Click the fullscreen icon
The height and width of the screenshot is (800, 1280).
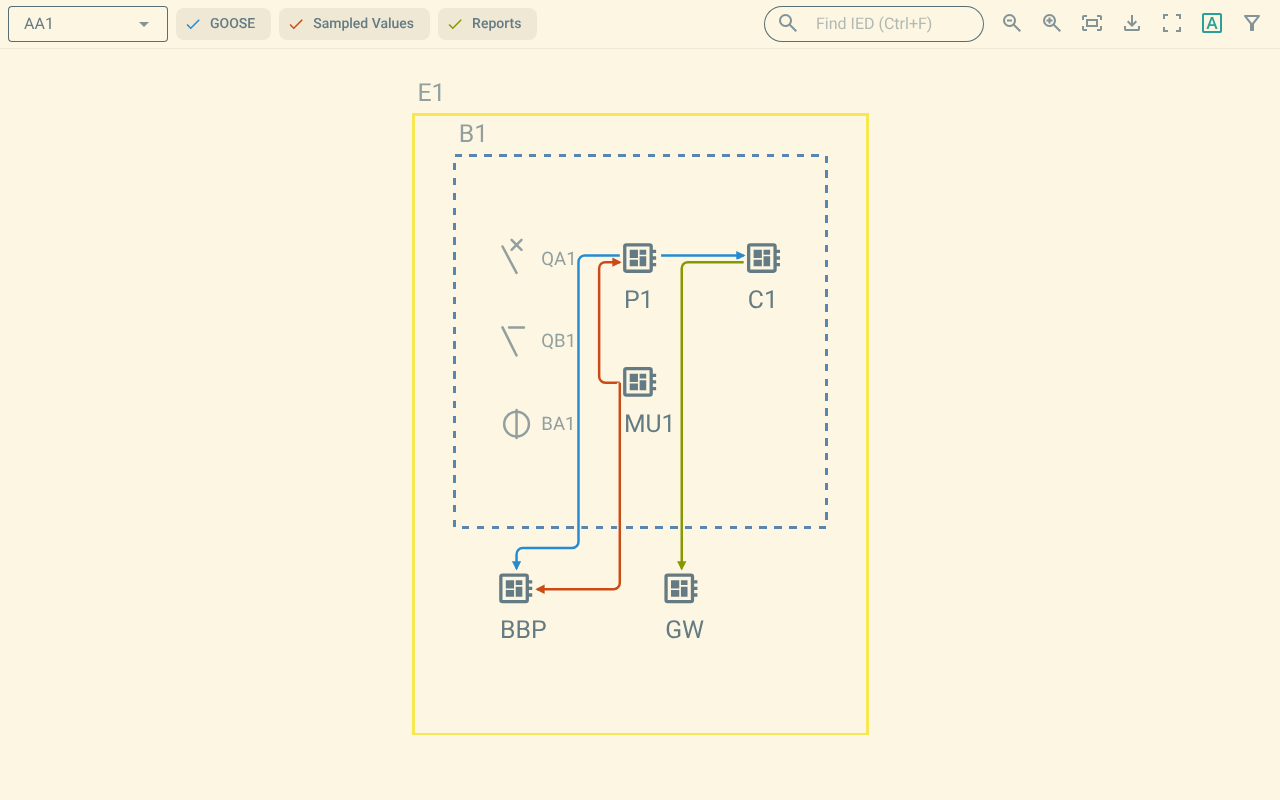point(1172,23)
